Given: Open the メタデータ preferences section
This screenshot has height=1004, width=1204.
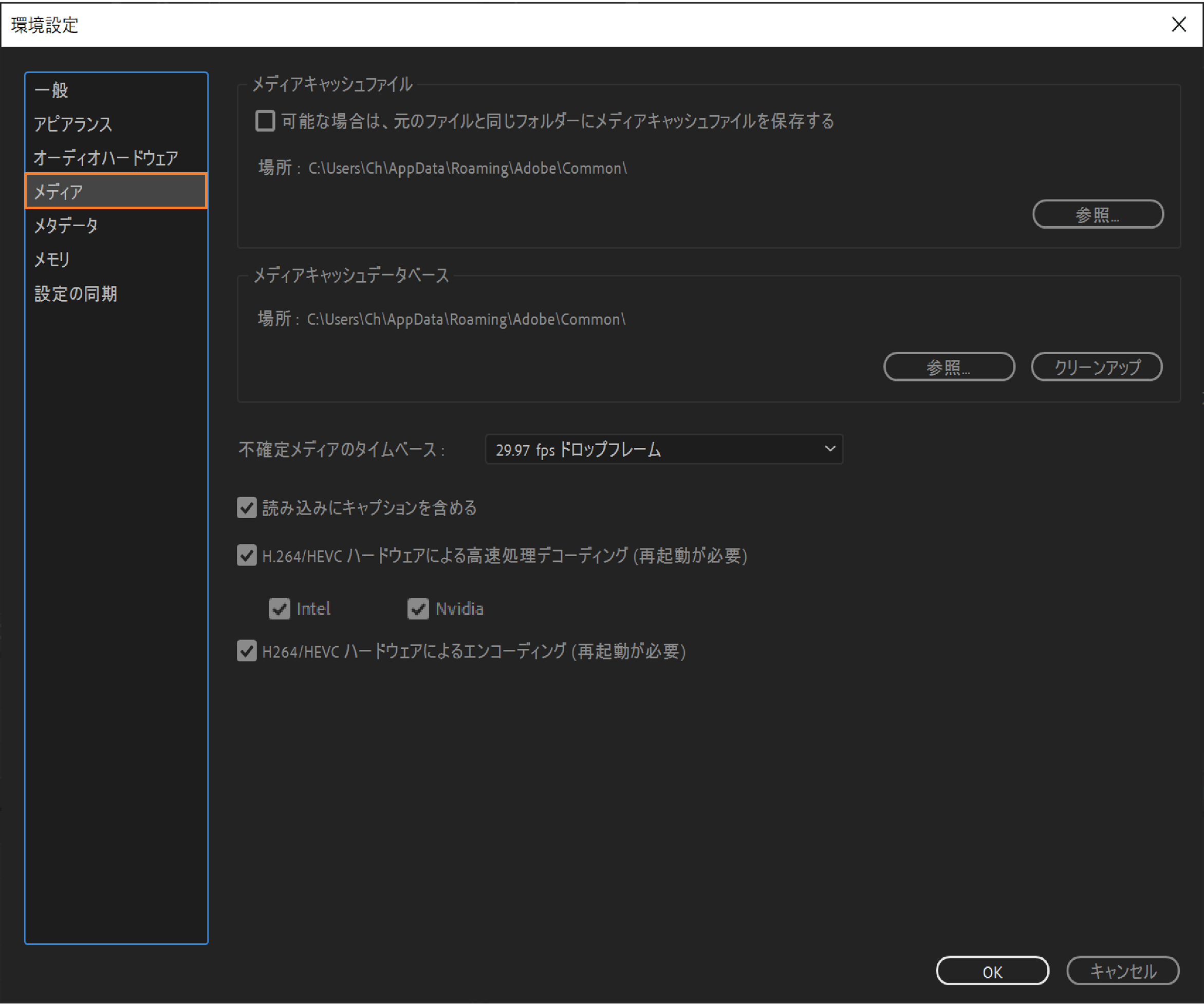Looking at the screenshot, I should click(x=66, y=226).
